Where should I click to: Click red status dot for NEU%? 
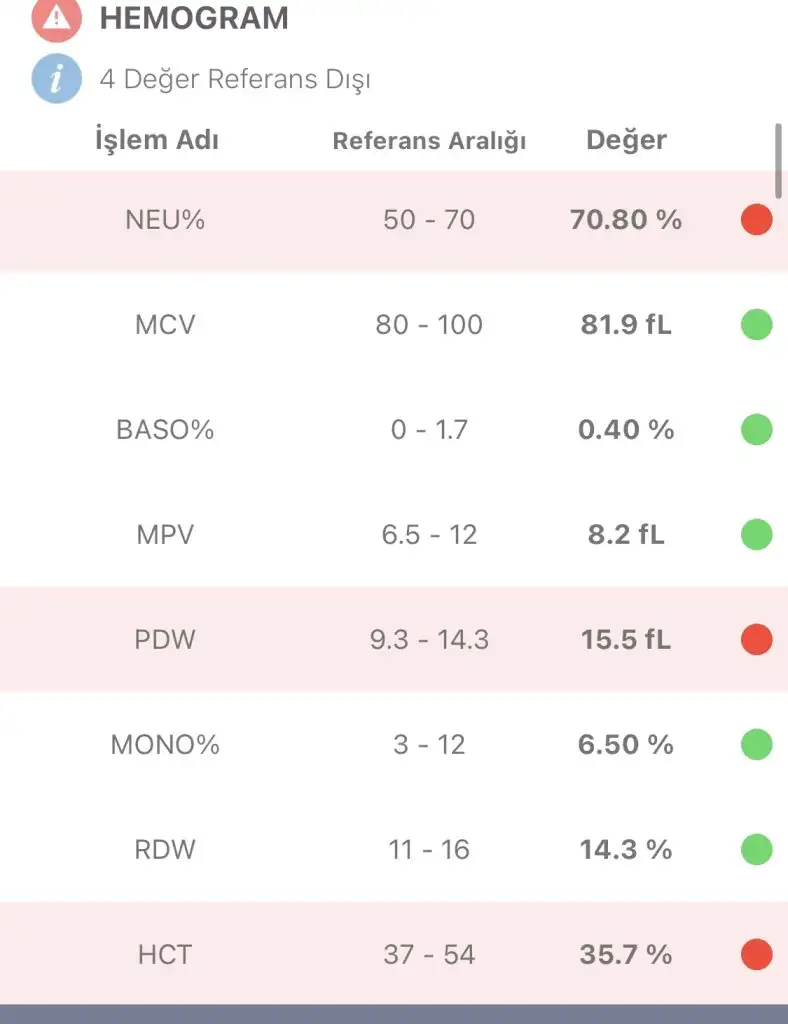[x=756, y=220]
